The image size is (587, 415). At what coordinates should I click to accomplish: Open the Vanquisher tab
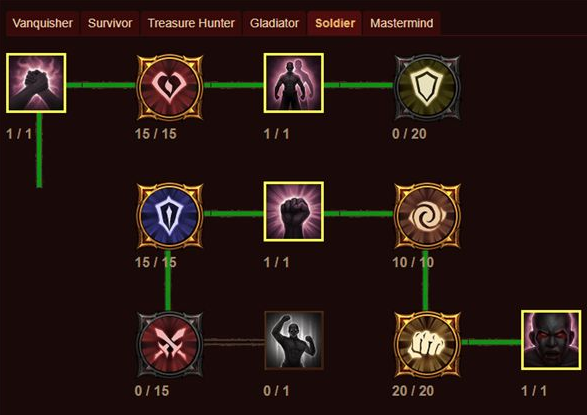pyautogui.click(x=42, y=23)
